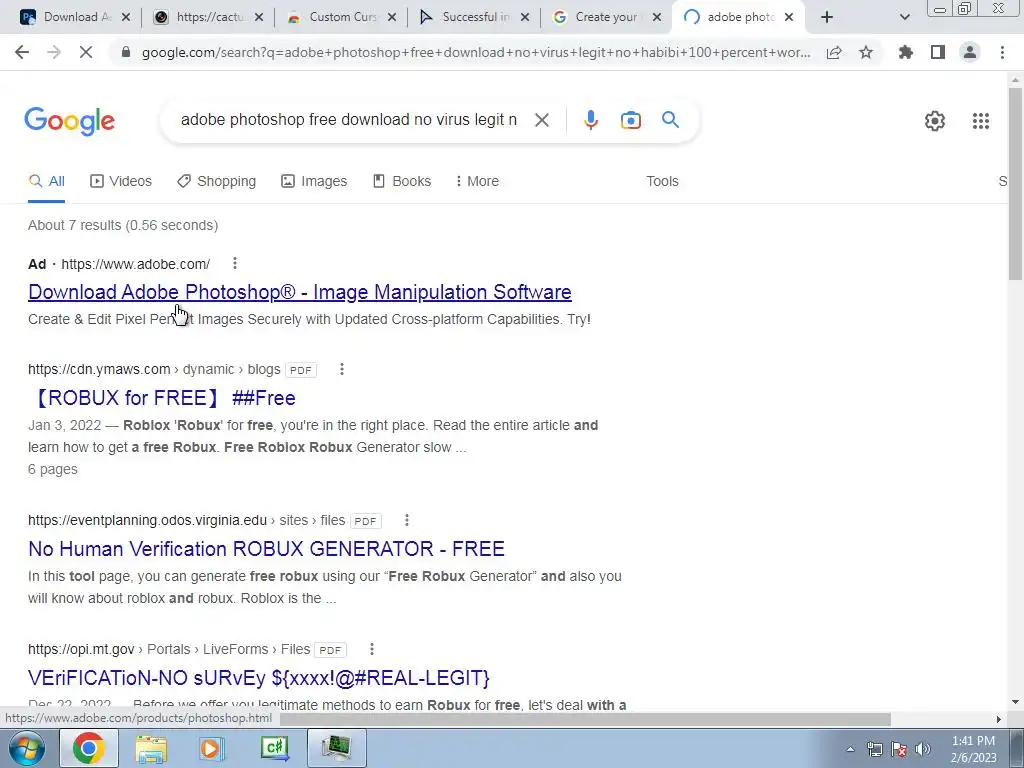Viewport: 1024px width, 768px height.
Task: Click the horizontal scrollbar at page bottom
Action: pos(585,719)
